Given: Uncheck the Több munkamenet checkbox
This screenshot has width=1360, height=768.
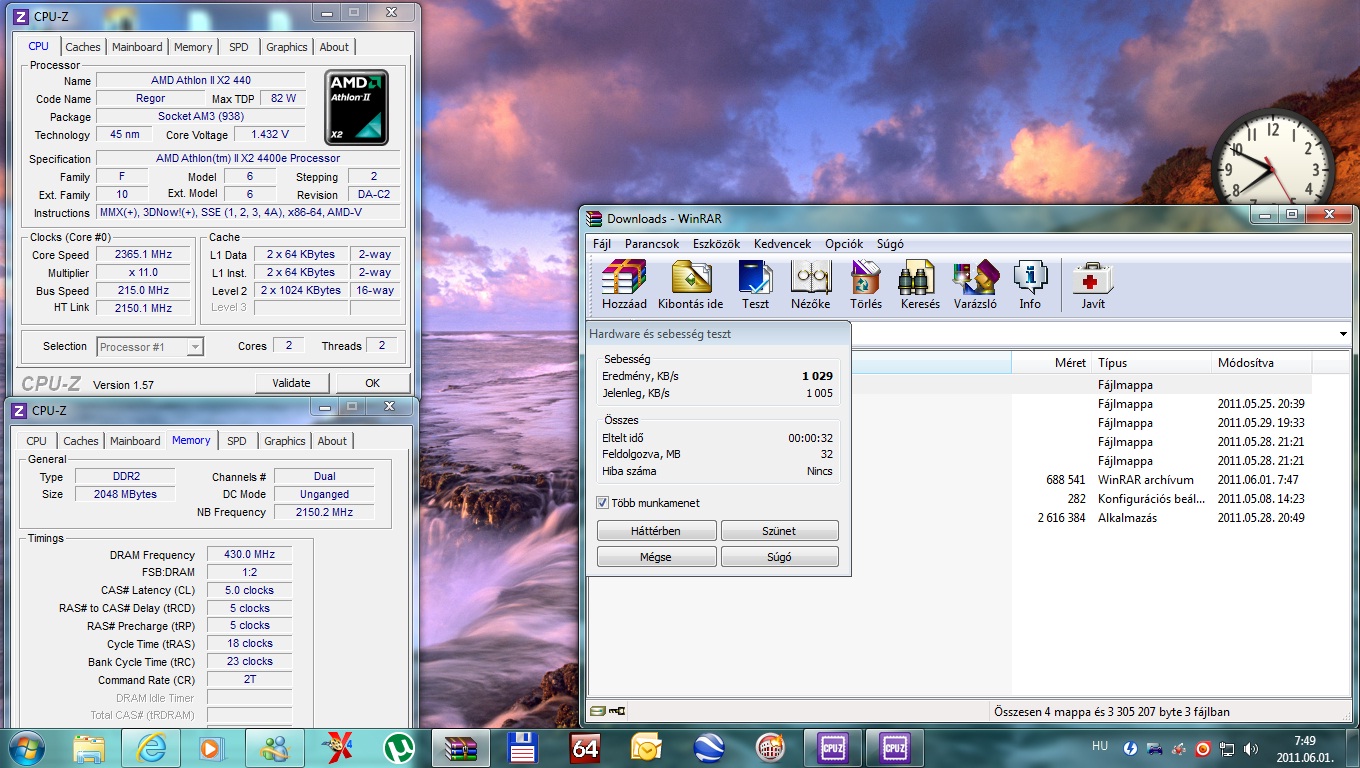Looking at the screenshot, I should pyautogui.click(x=603, y=503).
